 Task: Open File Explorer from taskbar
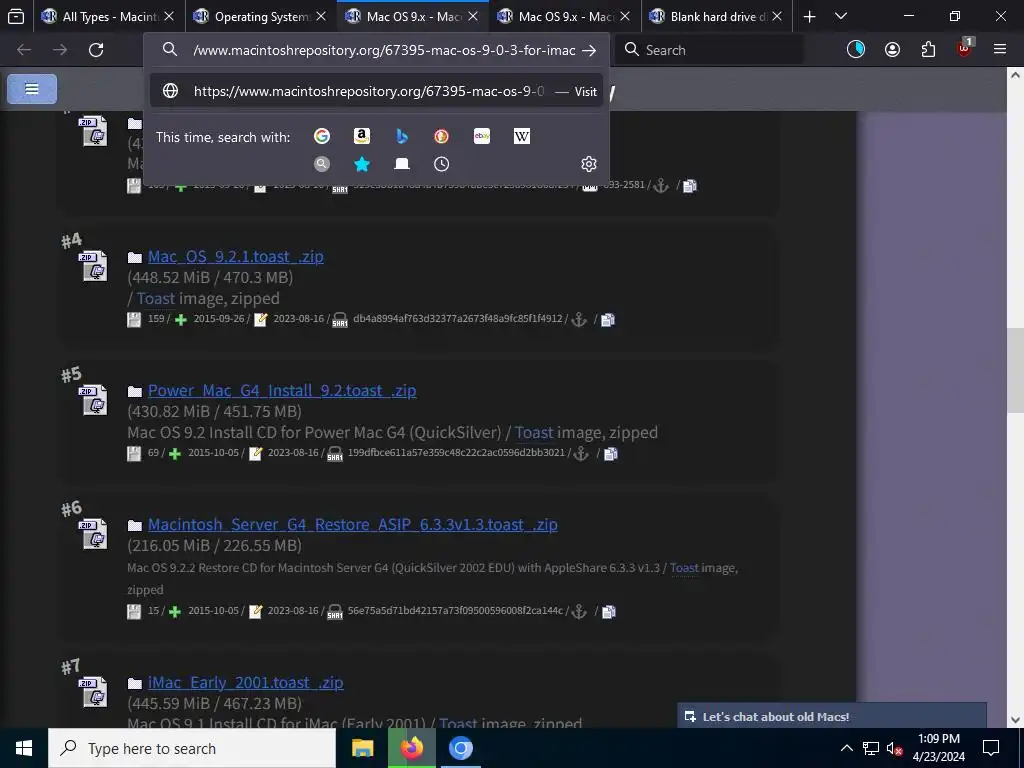point(362,748)
